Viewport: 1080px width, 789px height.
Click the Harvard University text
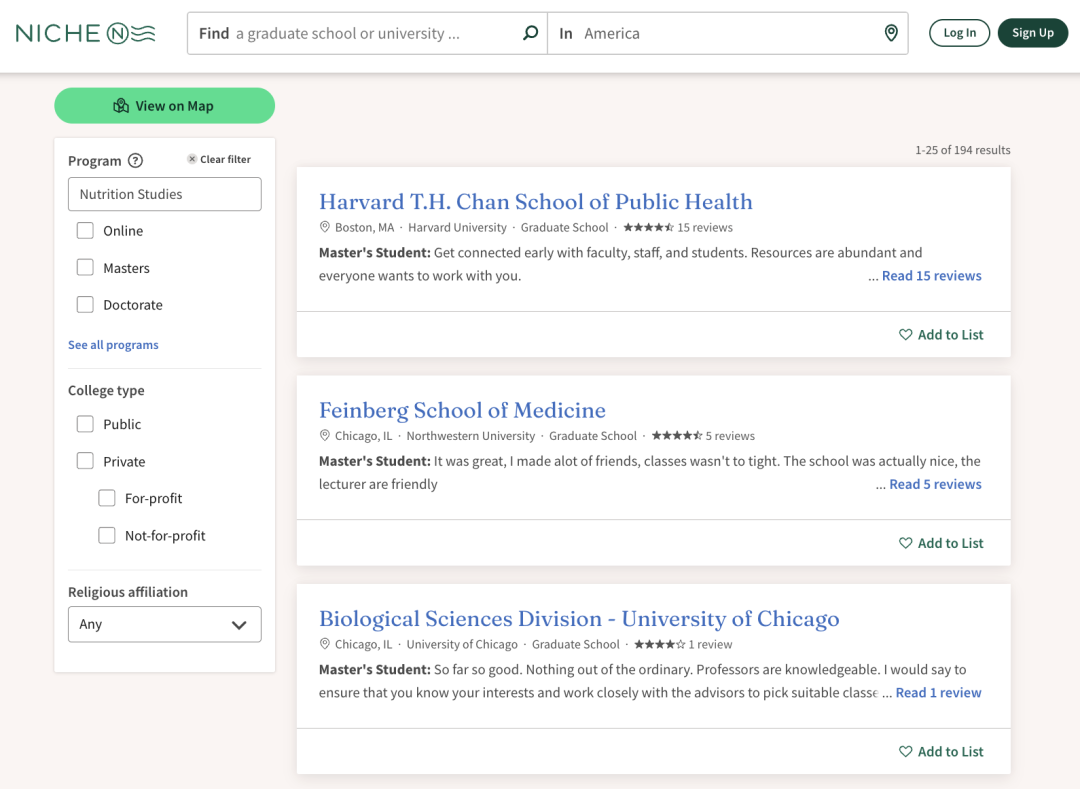pos(457,227)
